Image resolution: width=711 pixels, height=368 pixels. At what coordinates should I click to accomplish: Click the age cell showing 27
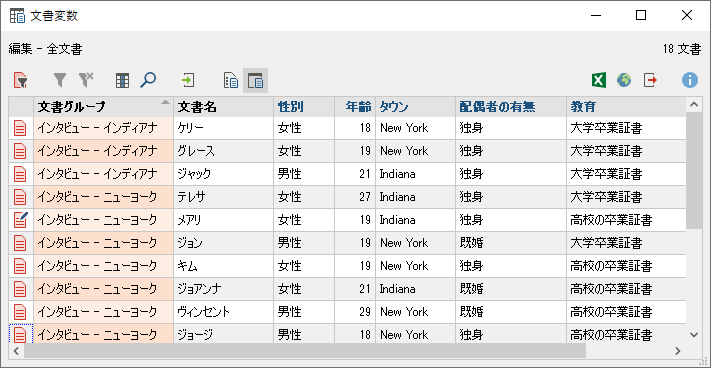click(x=355, y=197)
